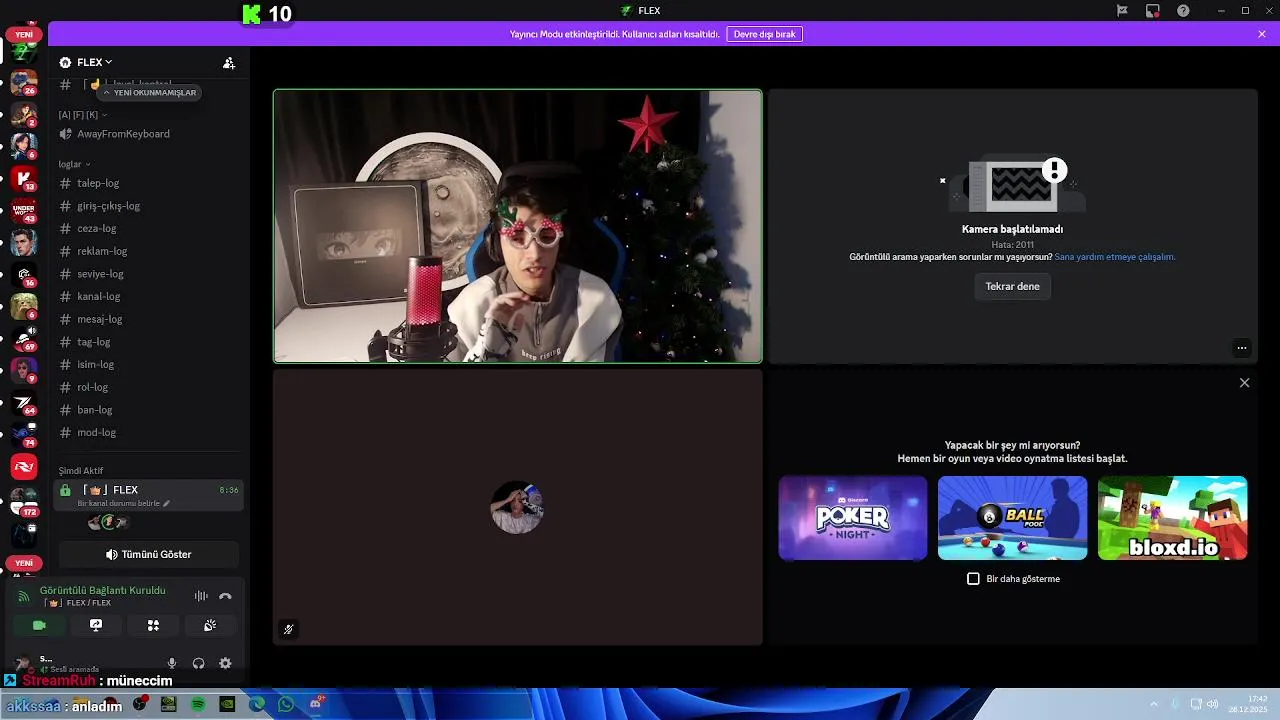Follow the Sana yardım etmeye çalışalım link
Image resolution: width=1280 pixels, height=720 pixels.
pyautogui.click(x=1115, y=257)
